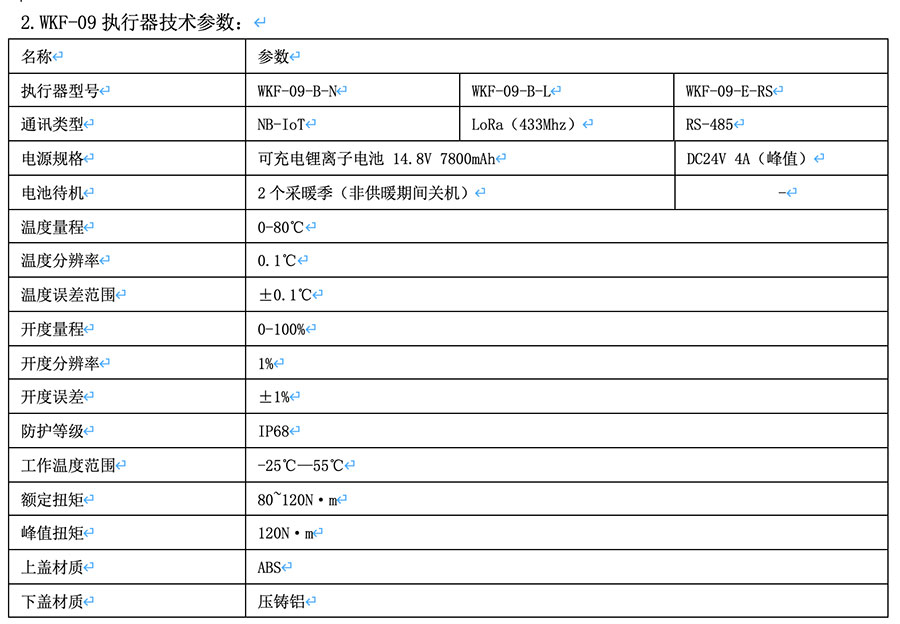Click the row label '防护等级'

[x=52, y=431]
